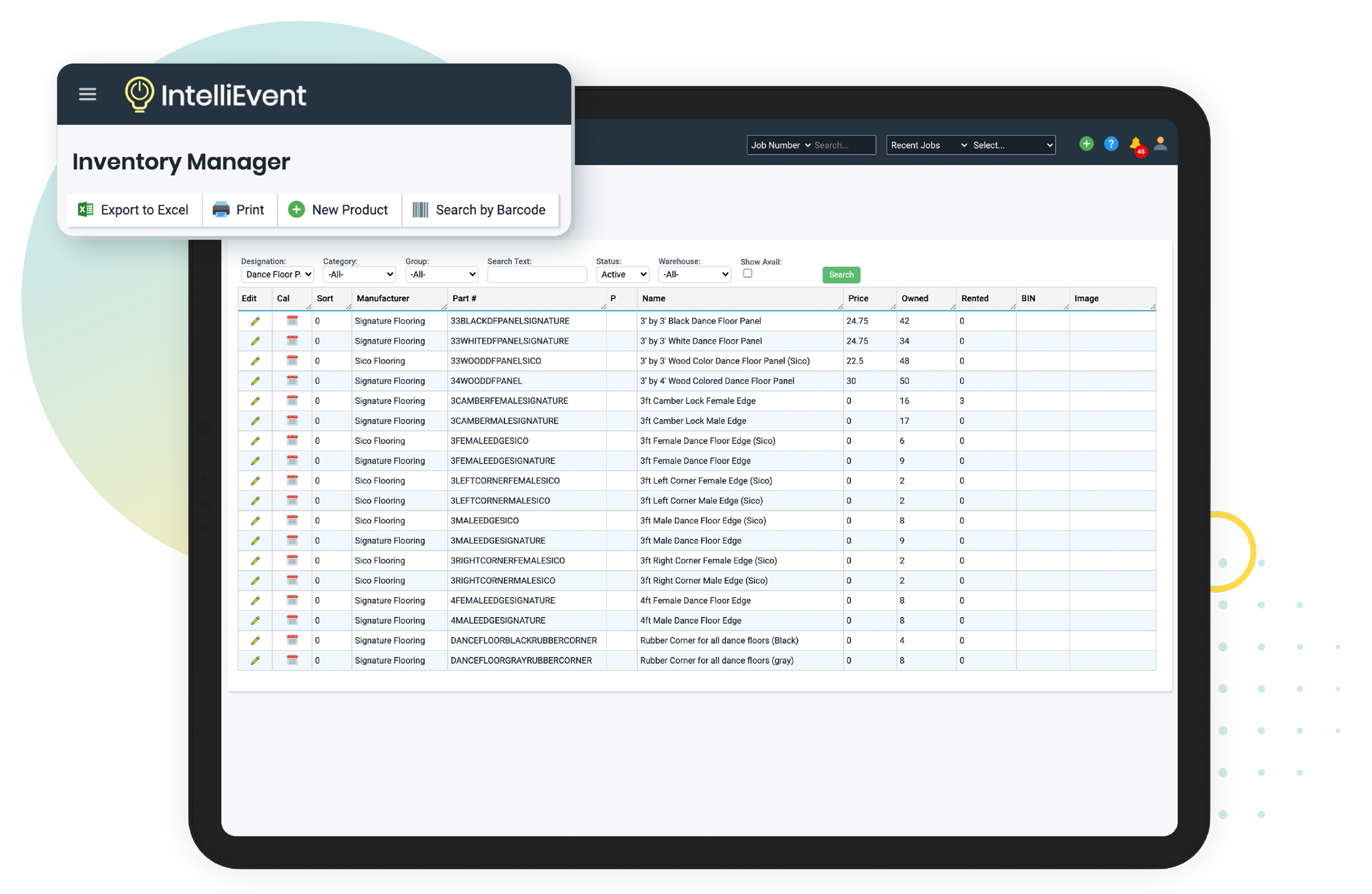Click the green plus add icon in header
Image resolution: width=1372 pixels, height=894 pixels.
[1086, 144]
